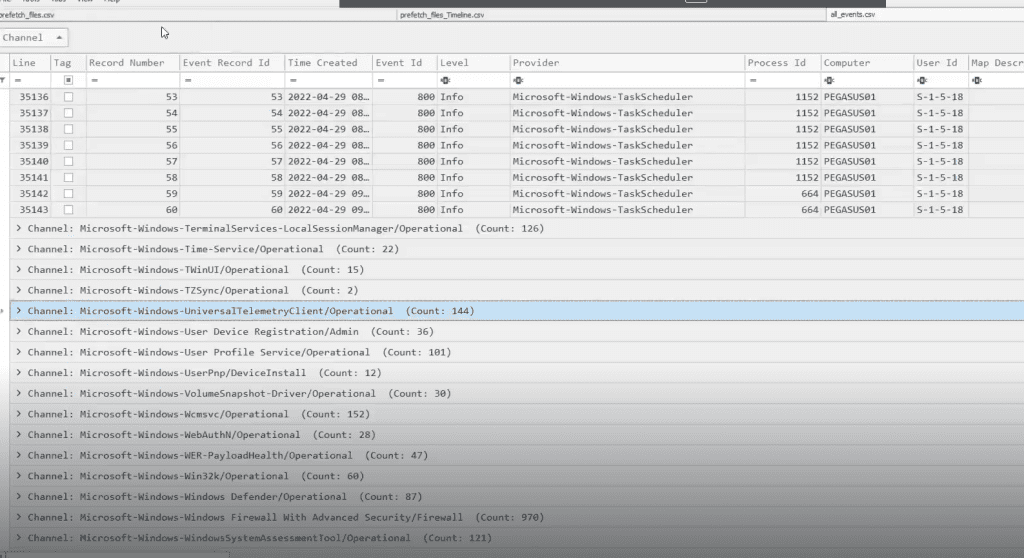
Task: Click the funnel icon at the filter row's left edge
Action: point(3,80)
